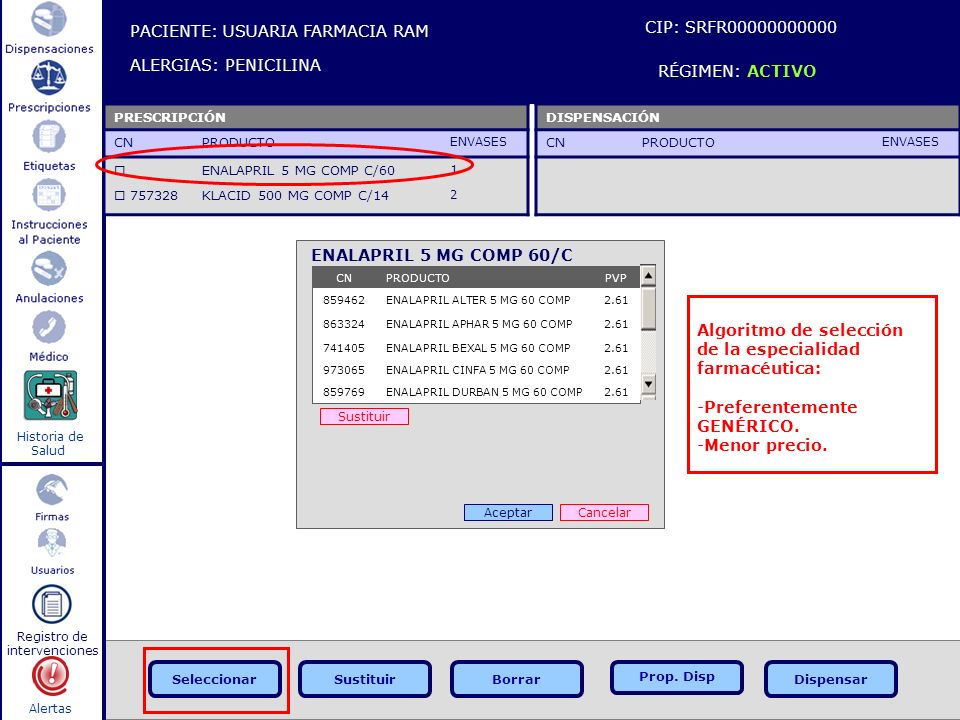Select ENALAPRIL CINFA 5 MG 60 COMP row
Image resolution: width=960 pixels, height=720 pixels.
[x=476, y=370]
